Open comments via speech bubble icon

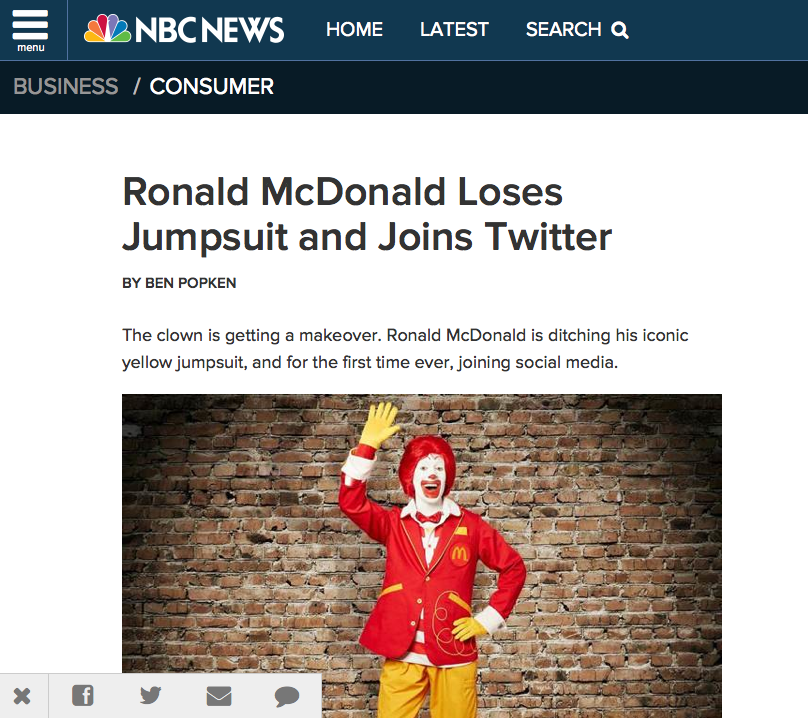(x=287, y=696)
